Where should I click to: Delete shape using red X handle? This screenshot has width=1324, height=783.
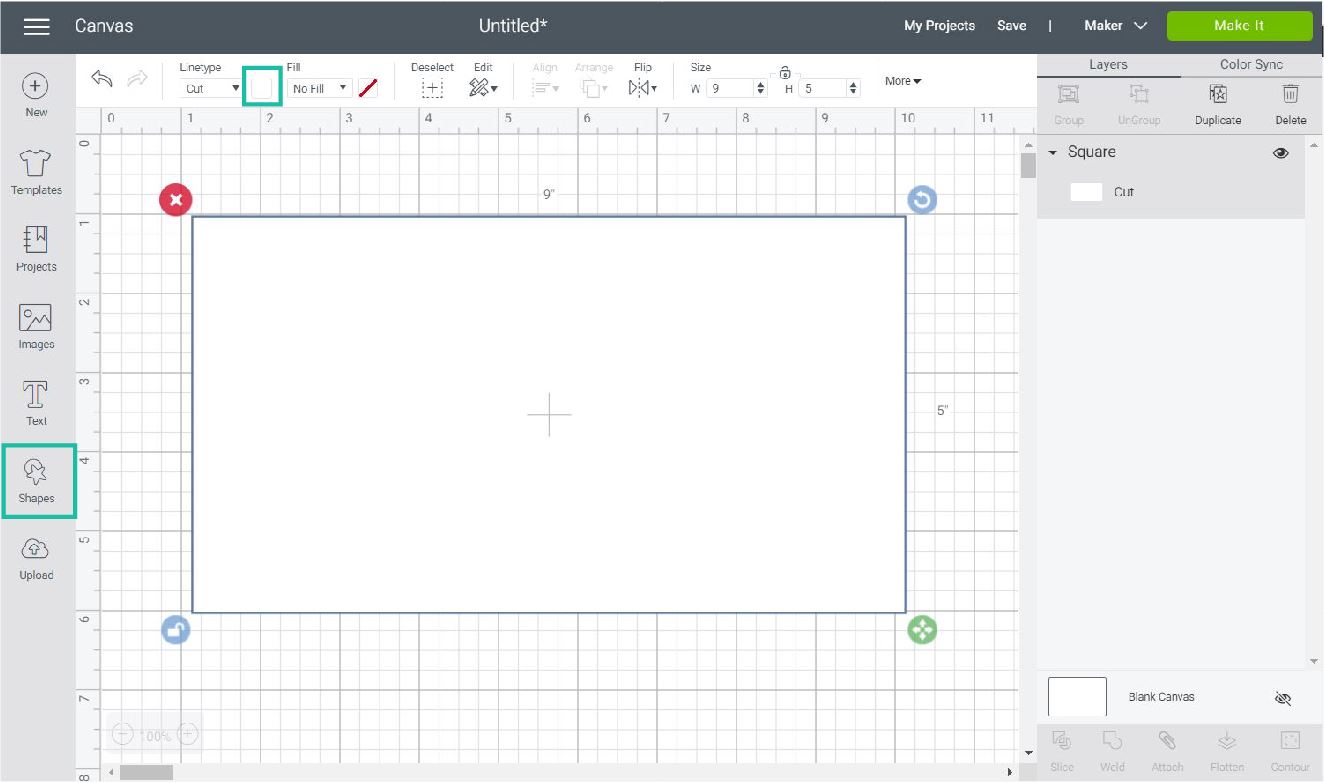pyautogui.click(x=176, y=200)
